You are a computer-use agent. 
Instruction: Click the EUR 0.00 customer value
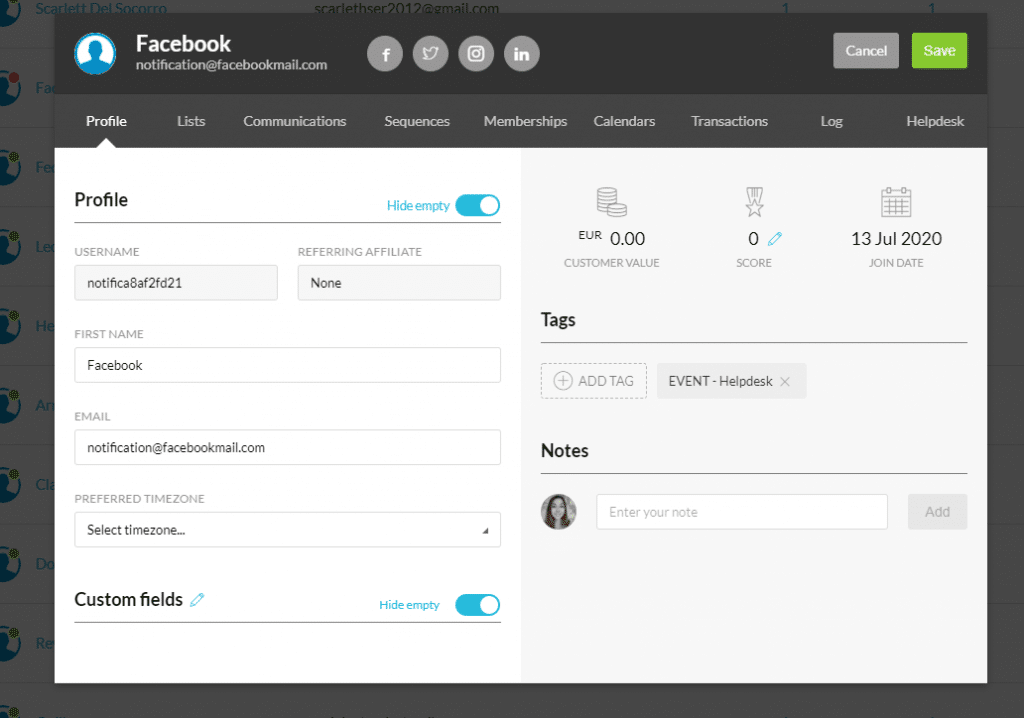point(611,238)
